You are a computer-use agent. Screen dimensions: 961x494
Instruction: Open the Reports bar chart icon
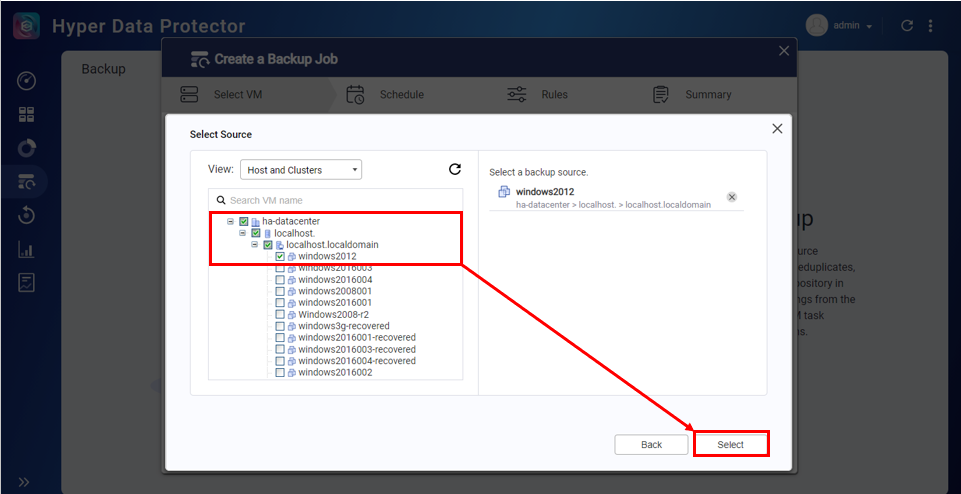[26, 249]
